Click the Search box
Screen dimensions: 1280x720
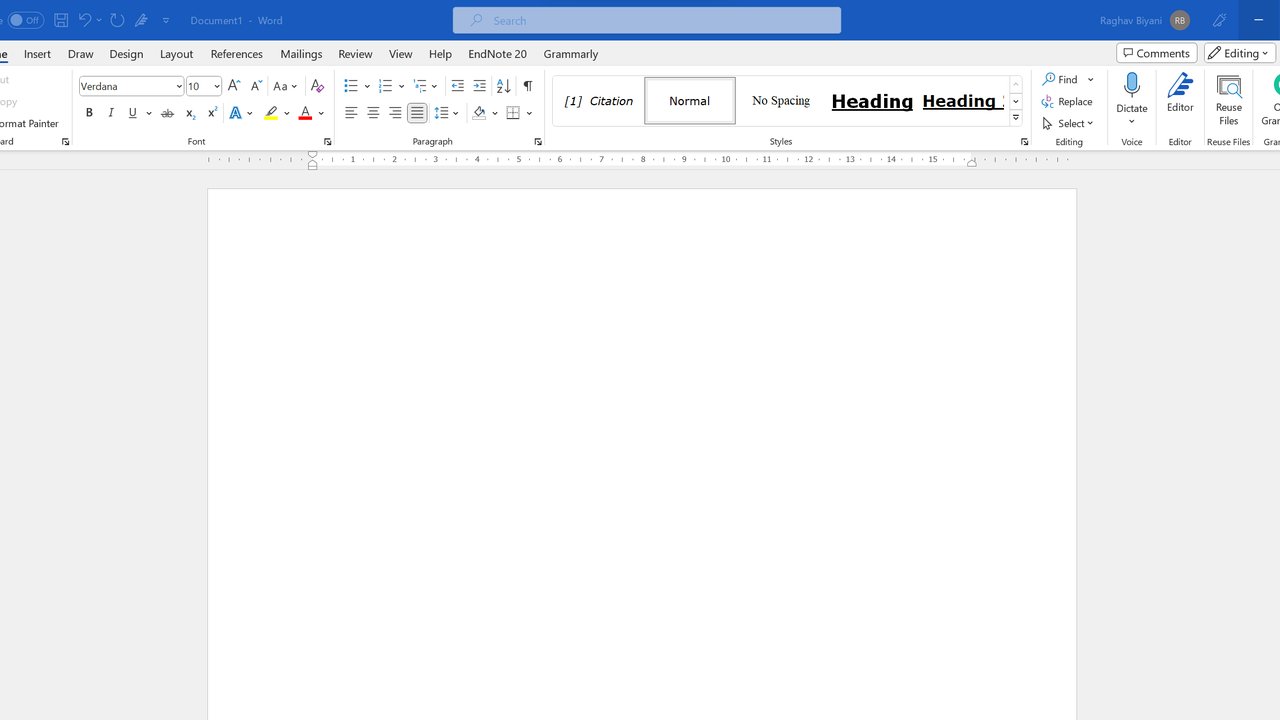(x=646, y=20)
